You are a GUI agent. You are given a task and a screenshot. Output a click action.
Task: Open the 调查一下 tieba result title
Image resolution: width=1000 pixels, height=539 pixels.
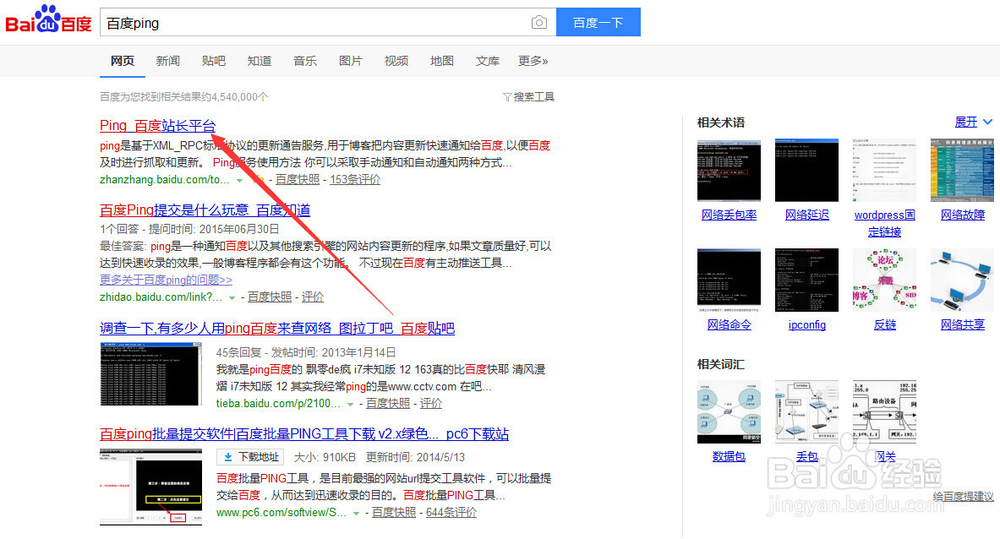[x=277, y=329]
